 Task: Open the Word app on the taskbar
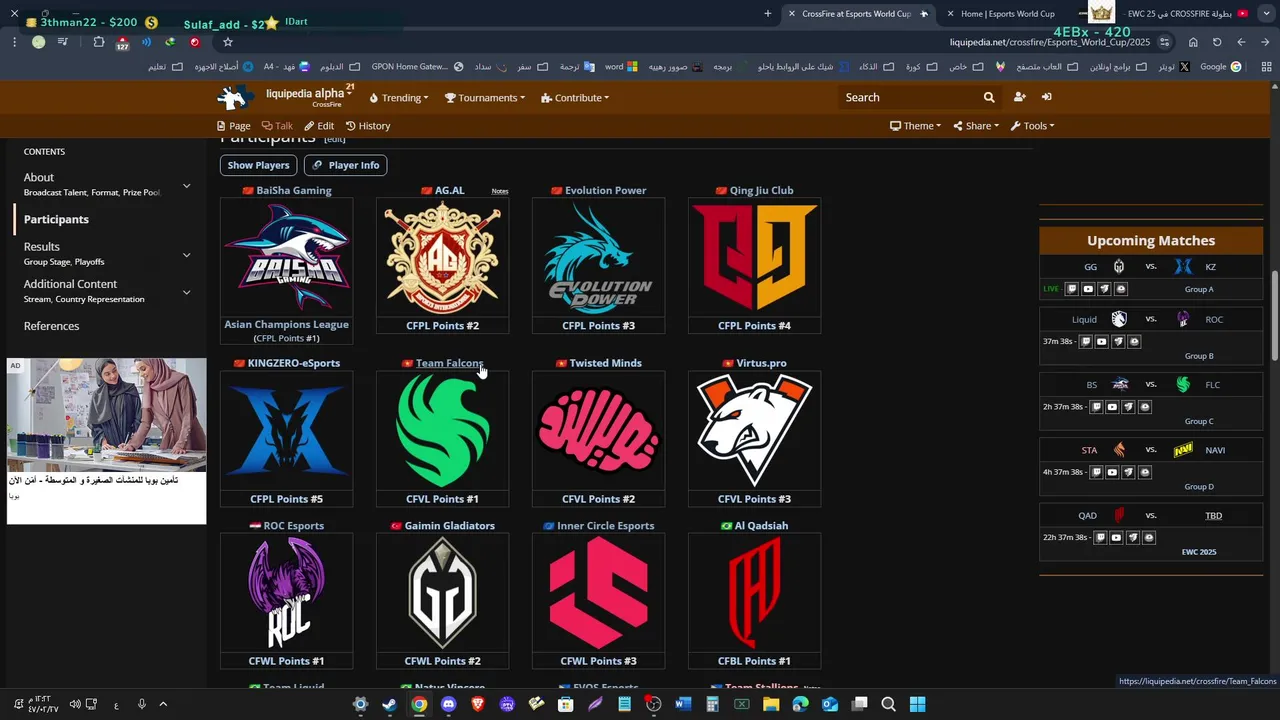click(x=683, y=704)
